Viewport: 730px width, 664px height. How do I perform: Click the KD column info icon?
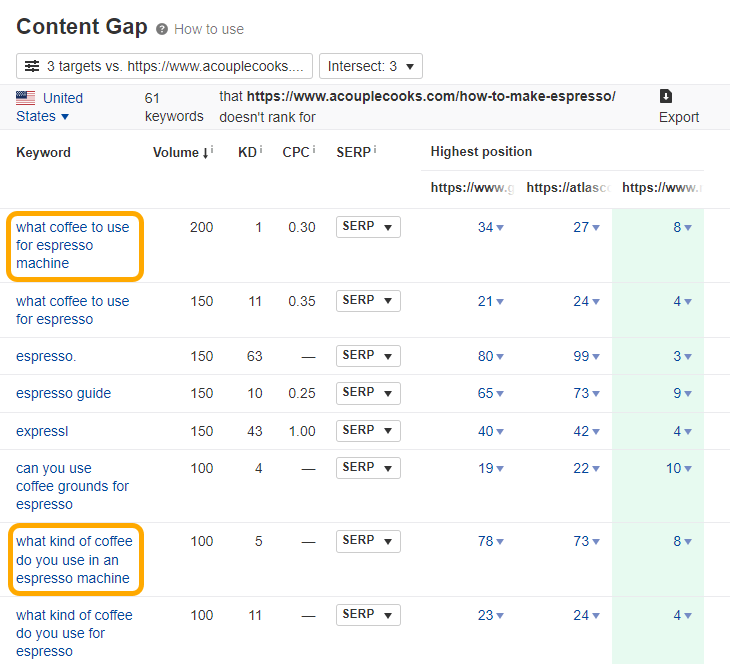[260, 150]
